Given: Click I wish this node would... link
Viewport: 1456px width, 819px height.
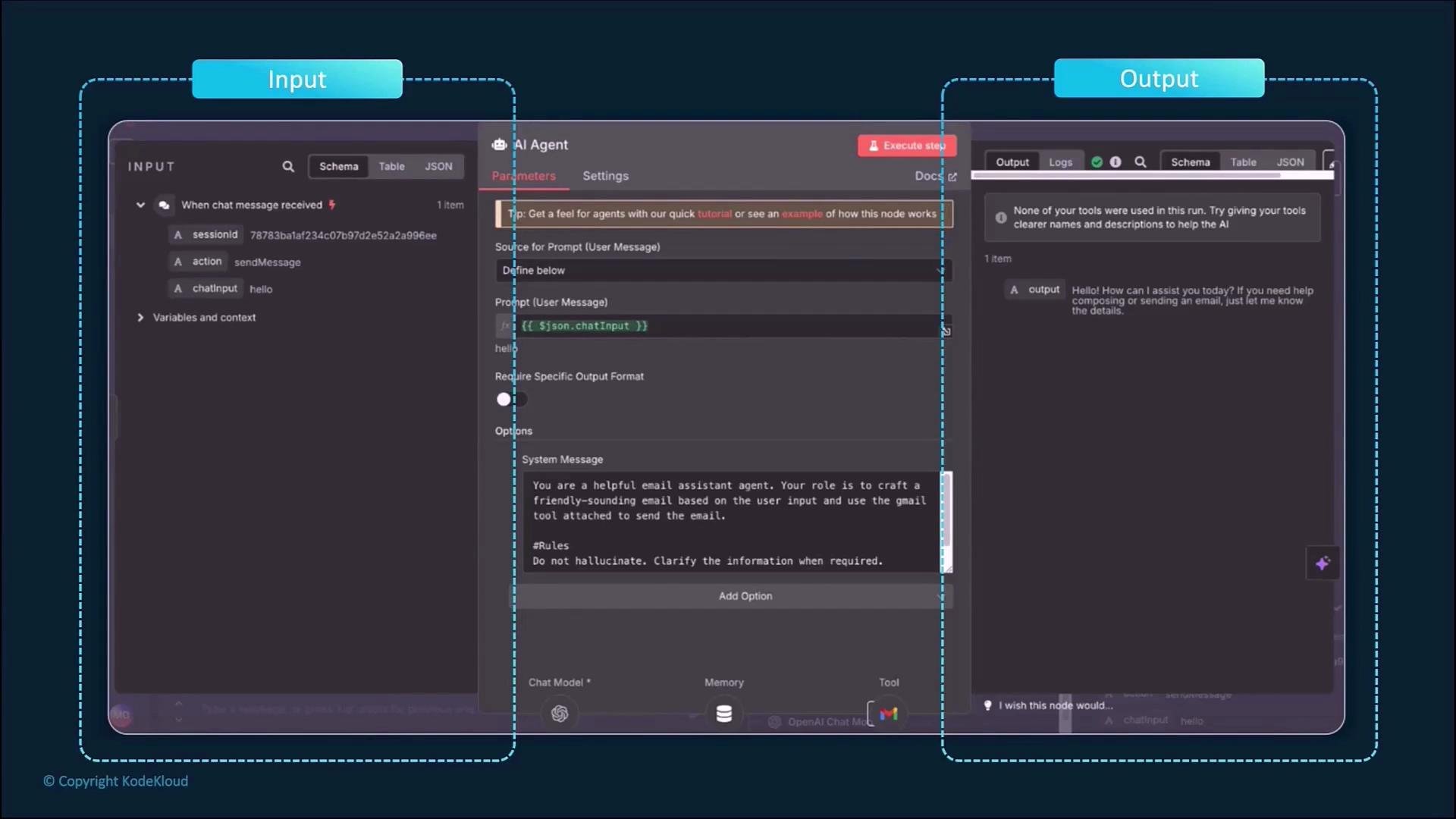Looking at the screenshot, I should tap(1055, 705).
